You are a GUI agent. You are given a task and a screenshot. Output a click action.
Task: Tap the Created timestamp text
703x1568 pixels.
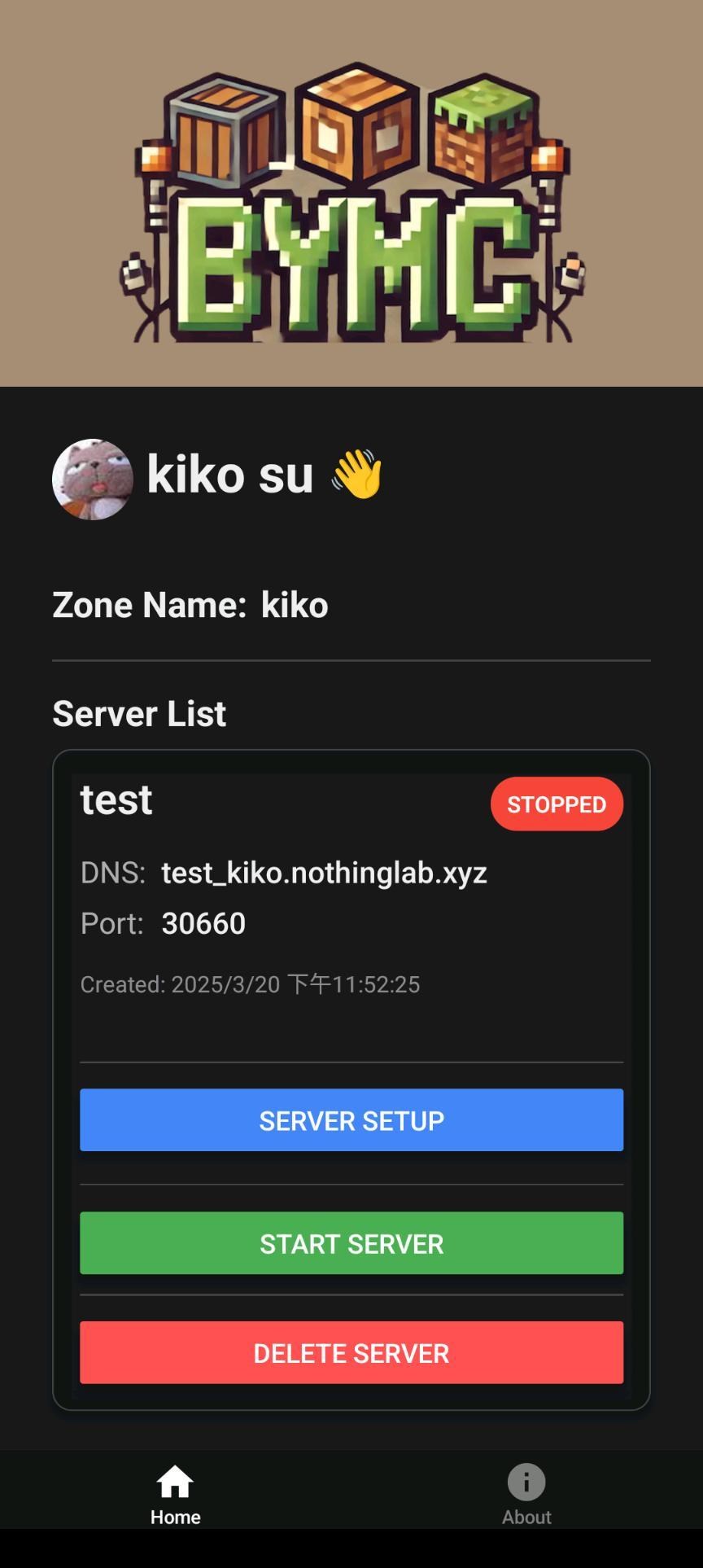point(250,984)
